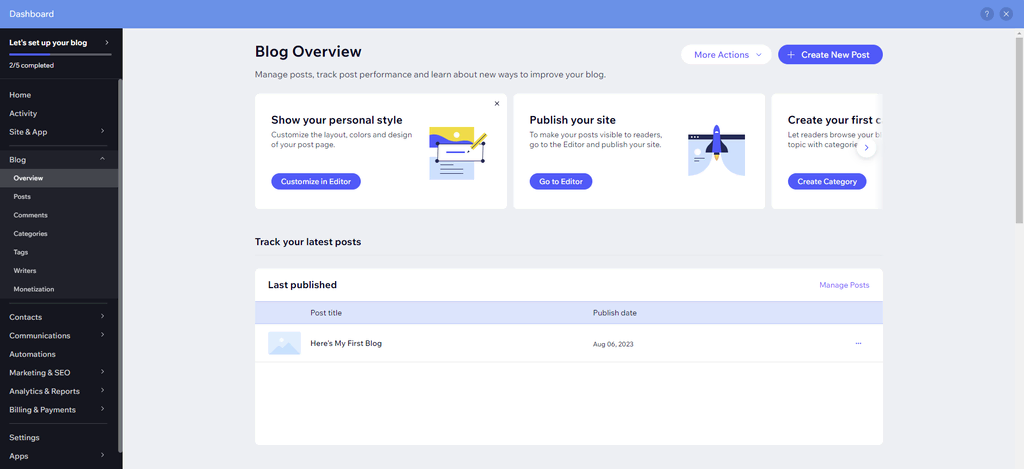The height and width of the screenshot is (469, 1024).
Task: Open Posts in the Blog menu
Action: pyautogui.click(x=22, y=197)
